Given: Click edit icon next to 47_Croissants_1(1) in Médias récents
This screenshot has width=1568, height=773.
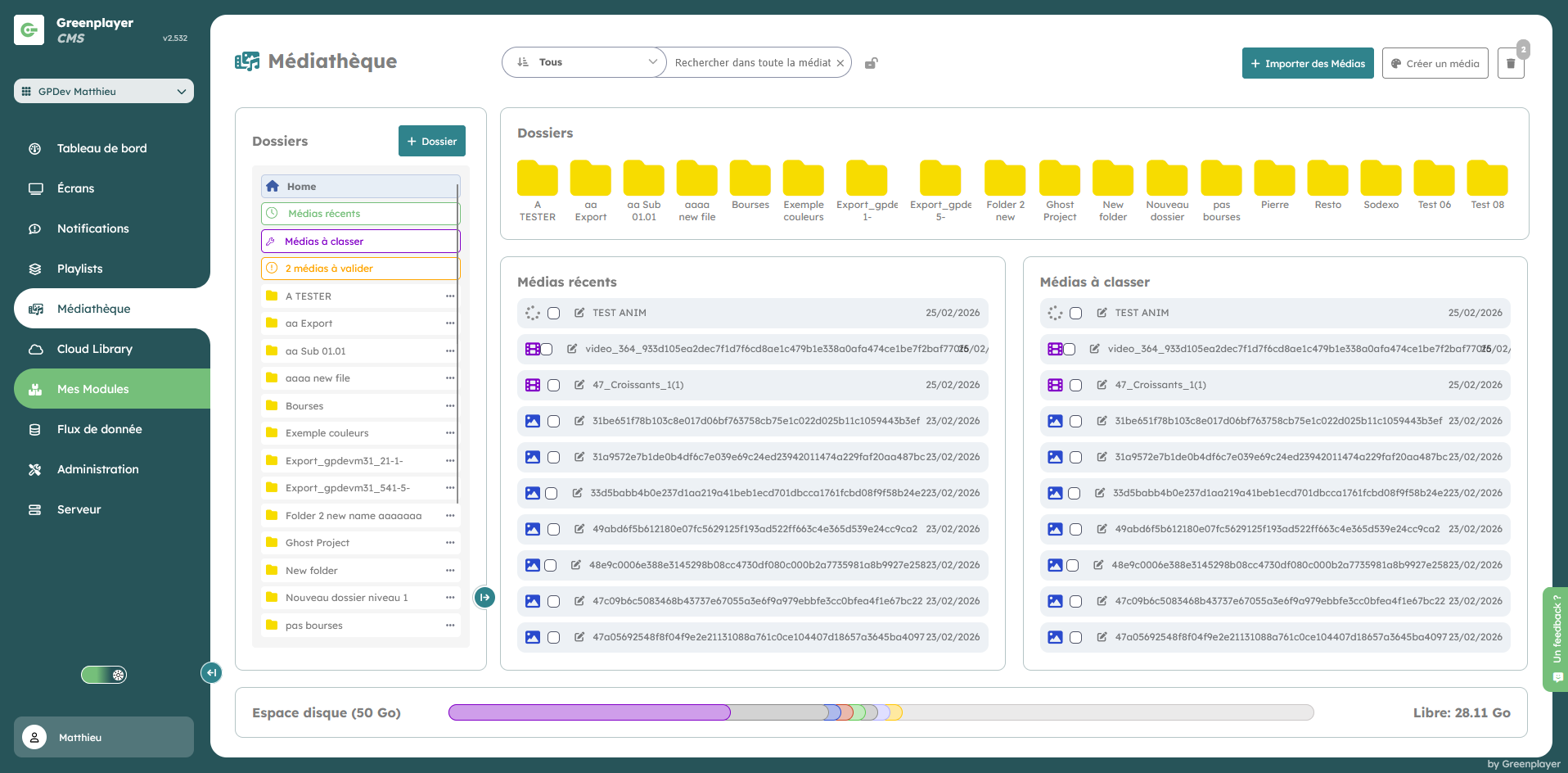Looking at the screenshot, I should click(x=579, y=385).
